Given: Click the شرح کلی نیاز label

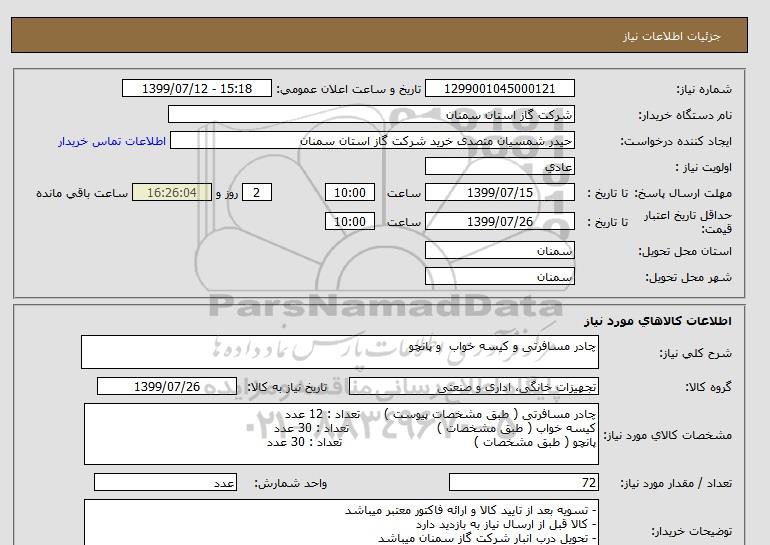Looking at the screenshot, I should tap(695, 353).
